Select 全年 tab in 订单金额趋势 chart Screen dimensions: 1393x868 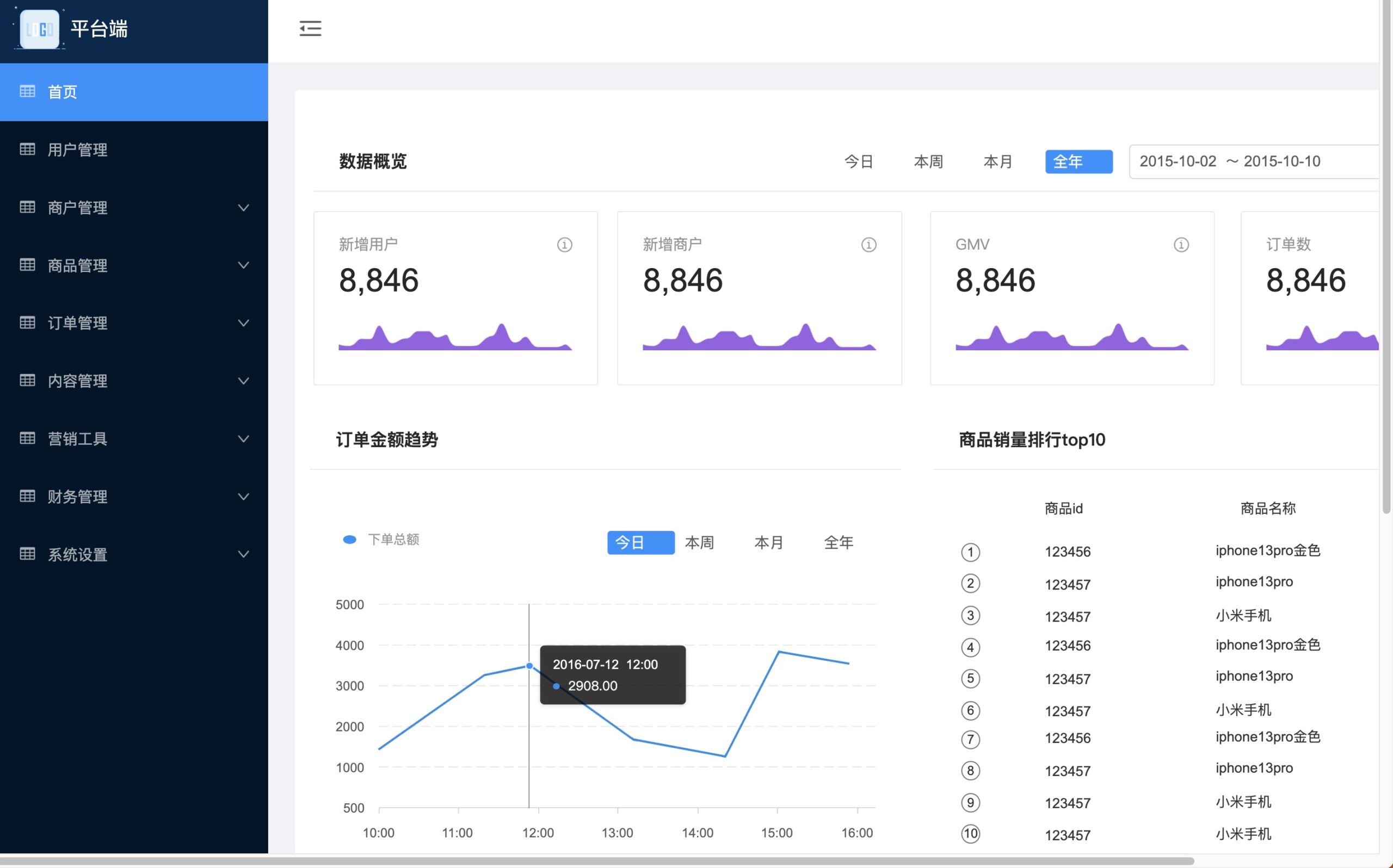(838, 542)
